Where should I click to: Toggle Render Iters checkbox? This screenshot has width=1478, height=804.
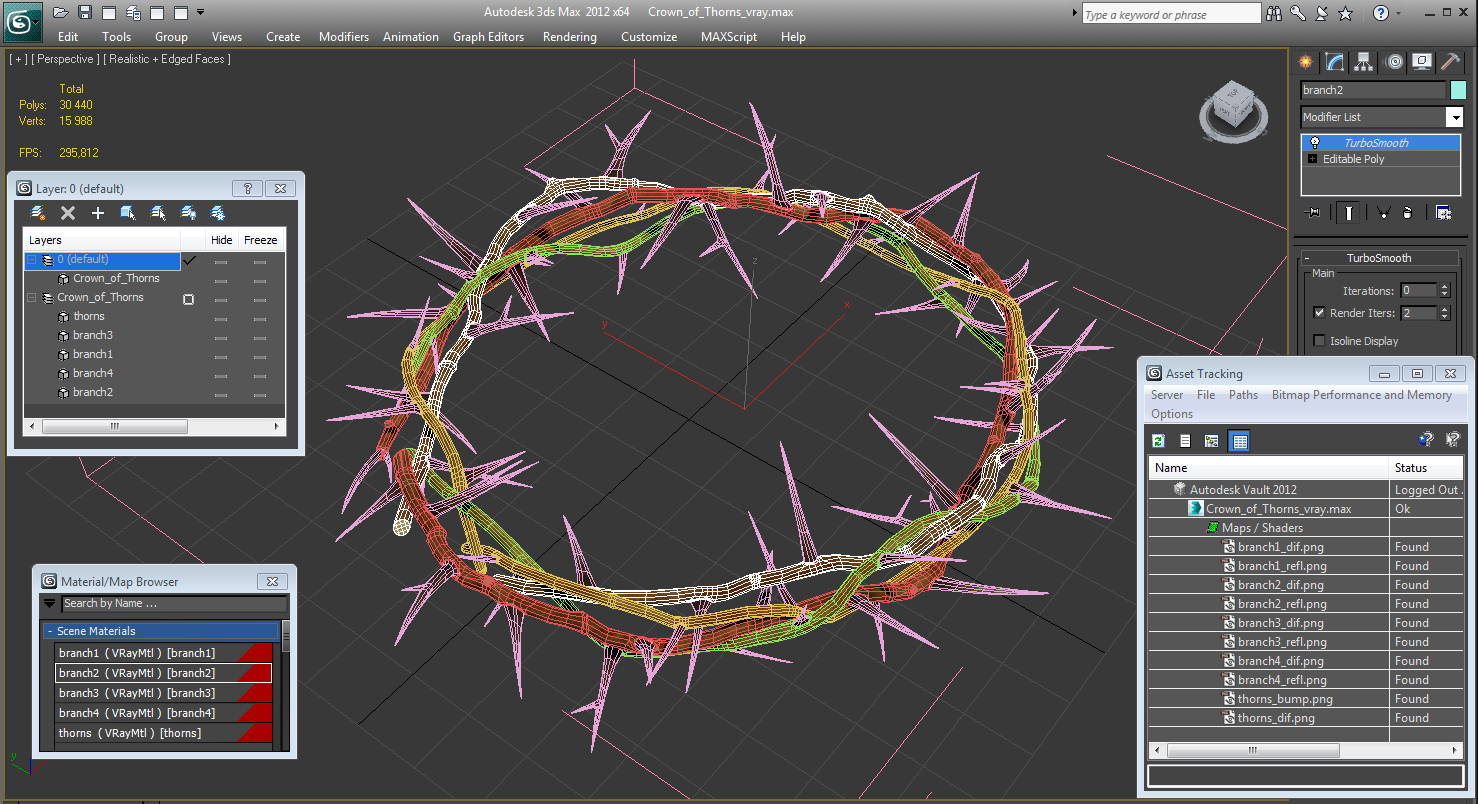tap(1319, 313)
